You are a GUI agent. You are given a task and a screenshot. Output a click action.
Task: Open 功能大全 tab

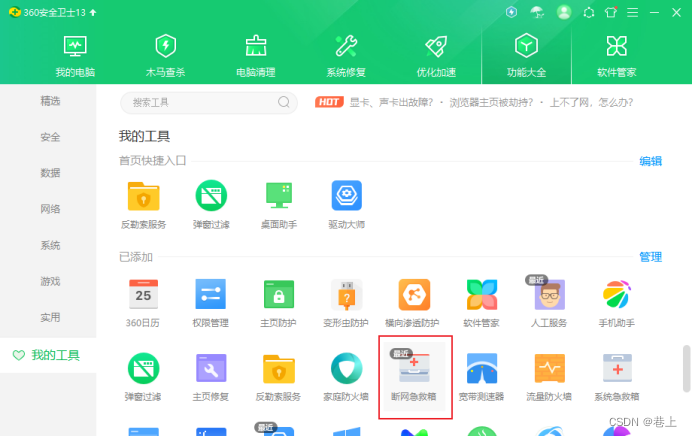point(527,57)
